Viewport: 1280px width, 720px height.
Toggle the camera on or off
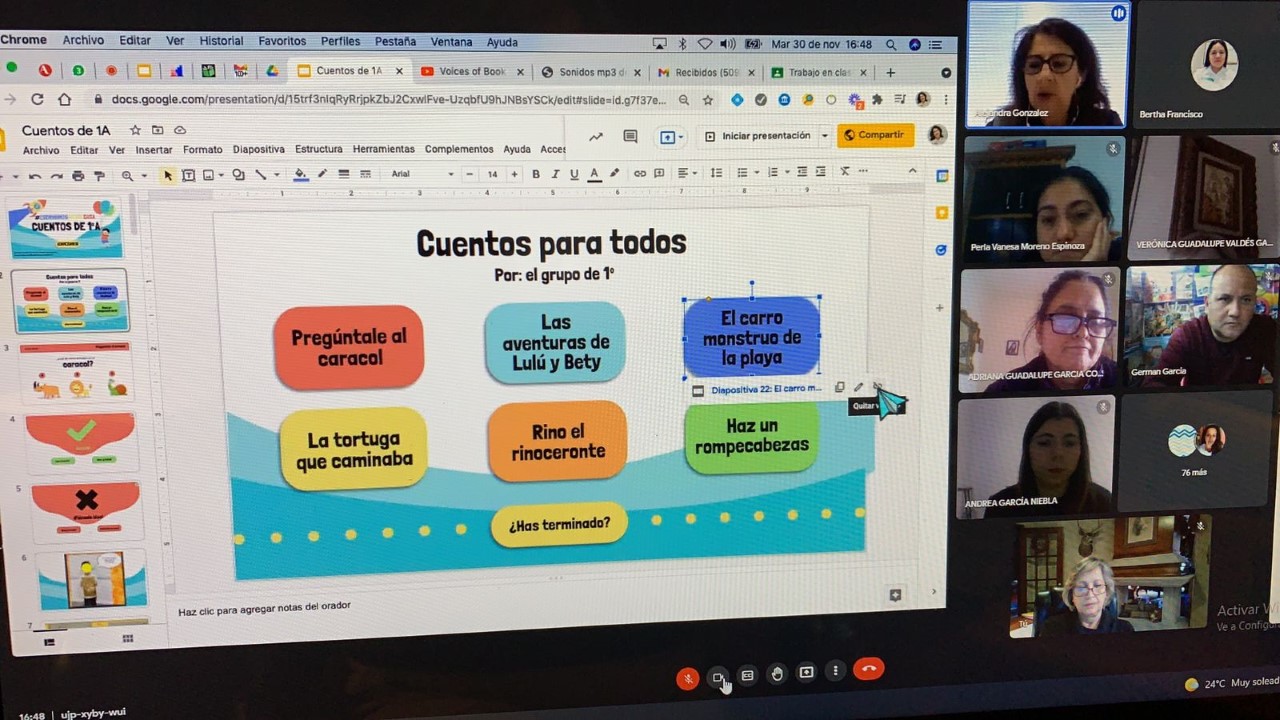[x=718, y=678]
